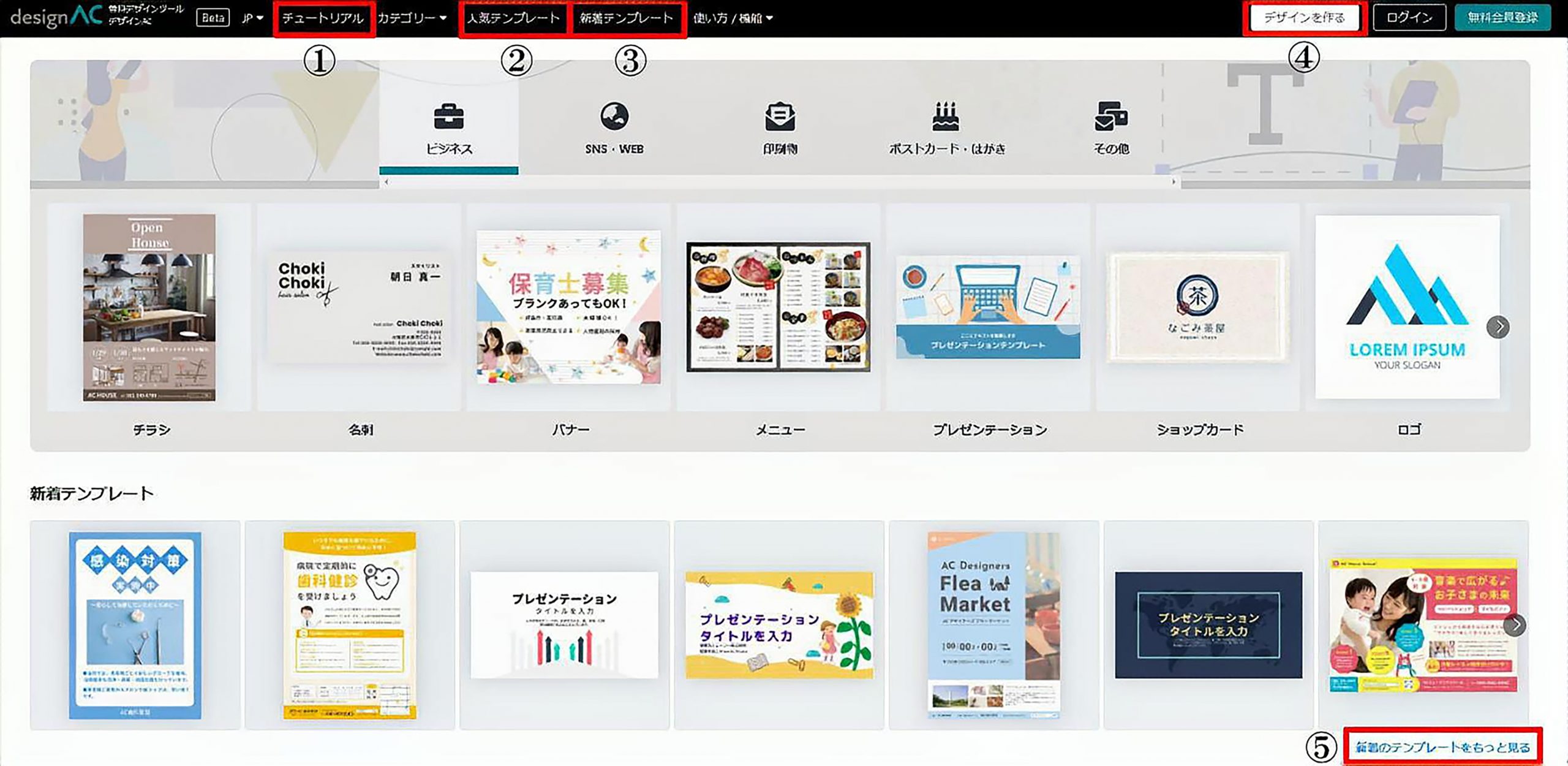This screenshot has height=766, width=1568.
Task: Open the Flea Market template thumbnail
Action: [993, 625]
